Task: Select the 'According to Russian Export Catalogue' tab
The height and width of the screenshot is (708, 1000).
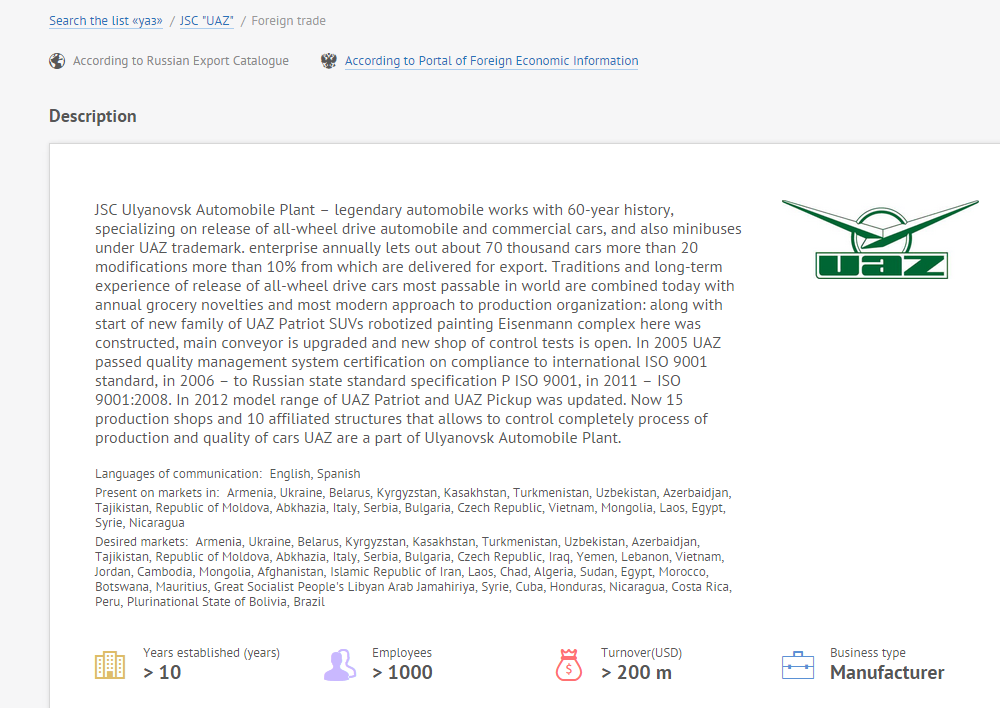Action: (x=180, y=61)
